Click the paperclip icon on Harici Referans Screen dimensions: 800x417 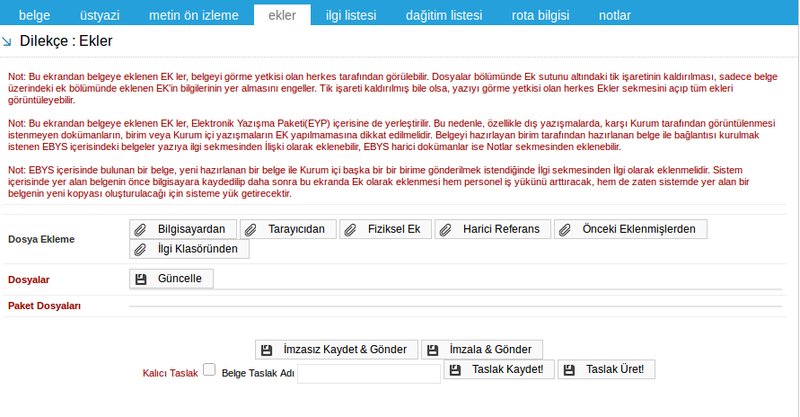tap(449, 229)
